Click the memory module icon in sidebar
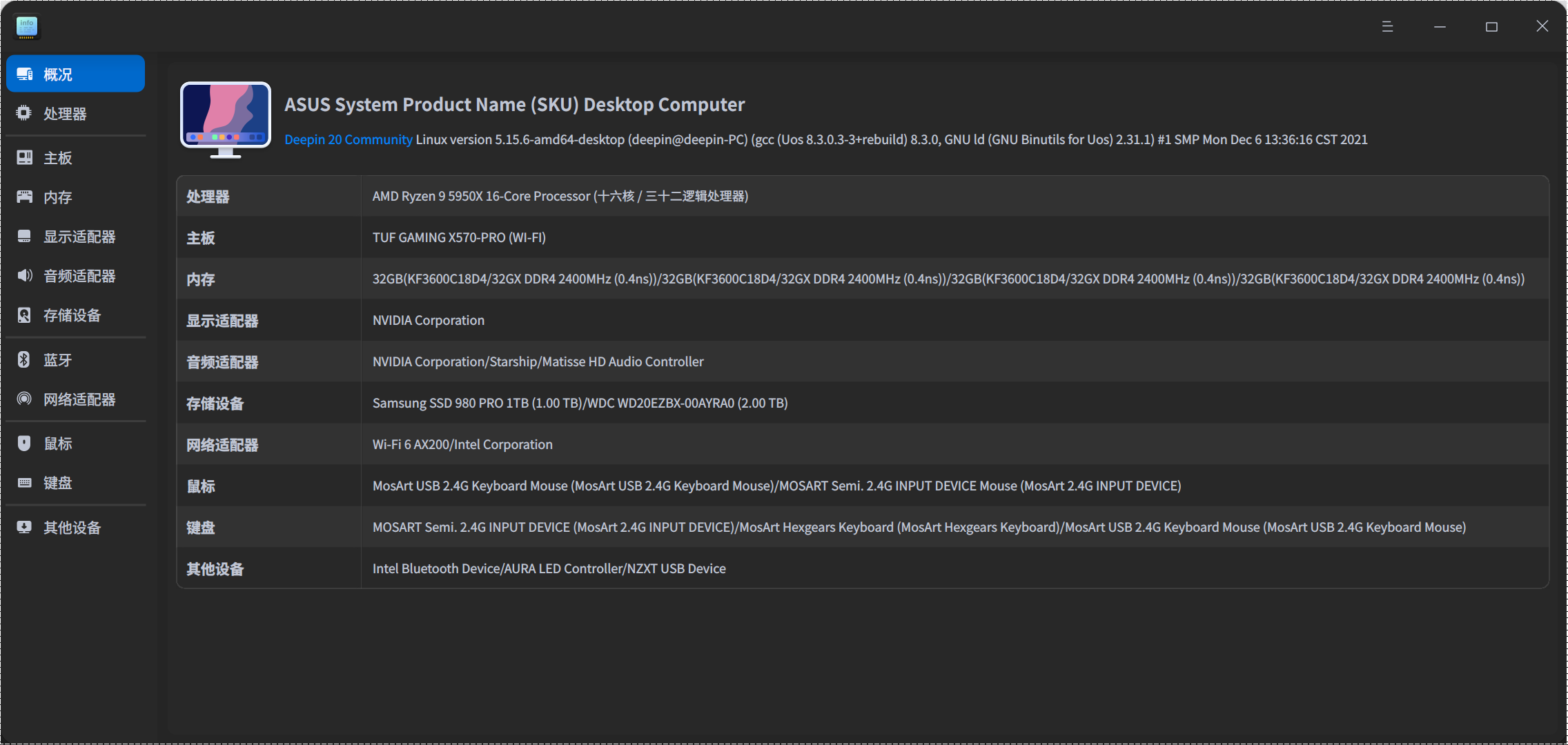 tap(24, 197)
